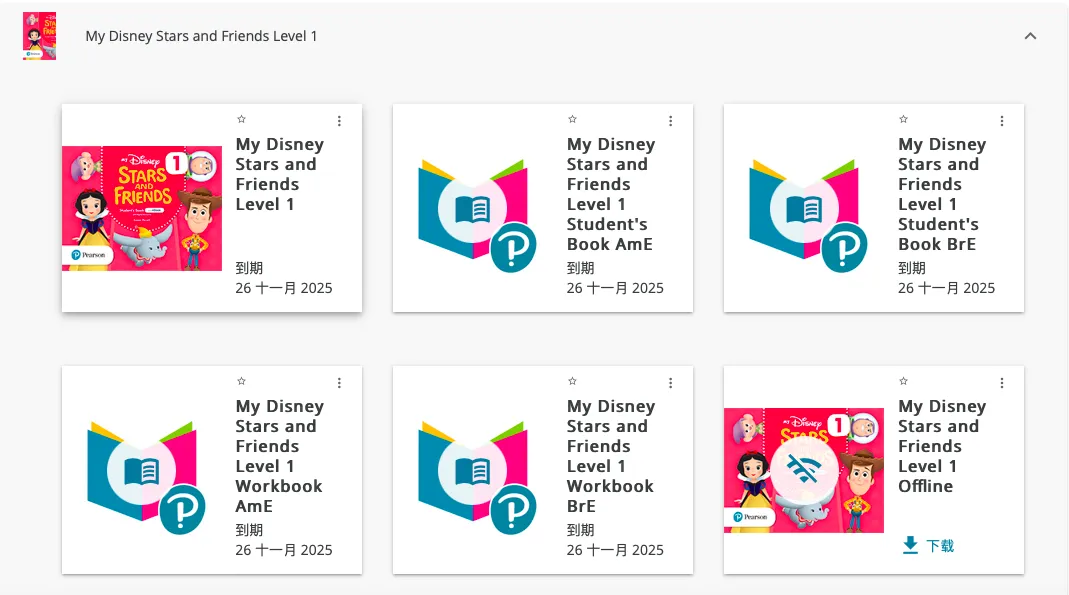Open options menu for Student's Book BrE
Image resolution: width=1069 pixels, height=595 pixels.
(x=1001, y=121)
